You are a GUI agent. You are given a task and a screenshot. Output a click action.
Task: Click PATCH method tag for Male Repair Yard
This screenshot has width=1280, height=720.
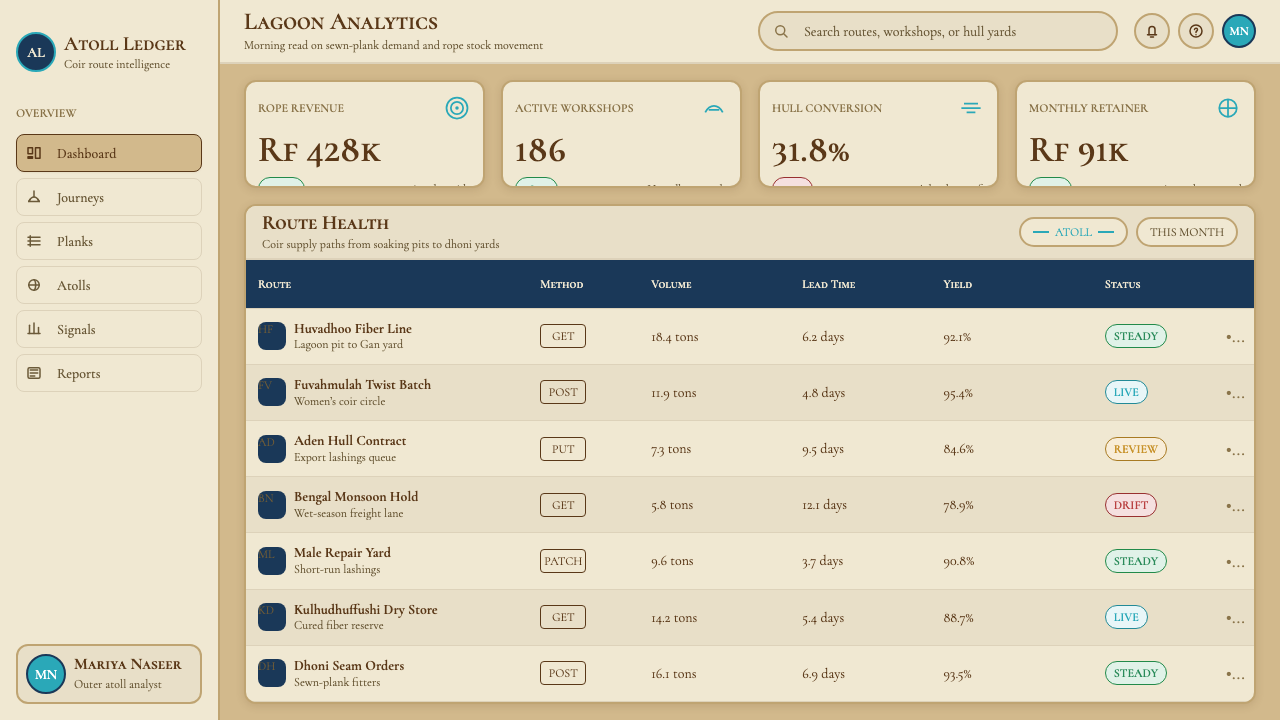563,561
